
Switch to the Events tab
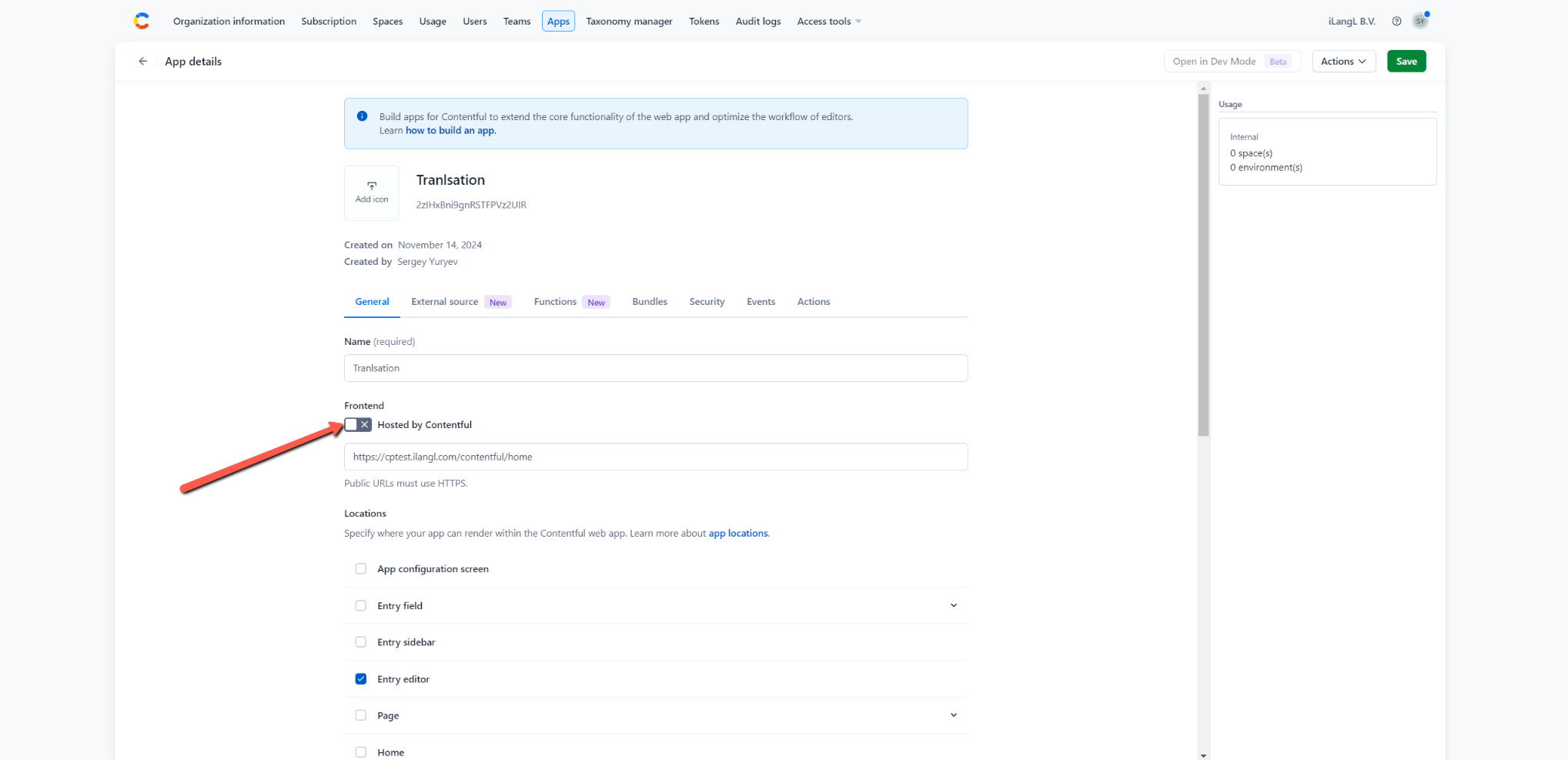click(761, 302)
